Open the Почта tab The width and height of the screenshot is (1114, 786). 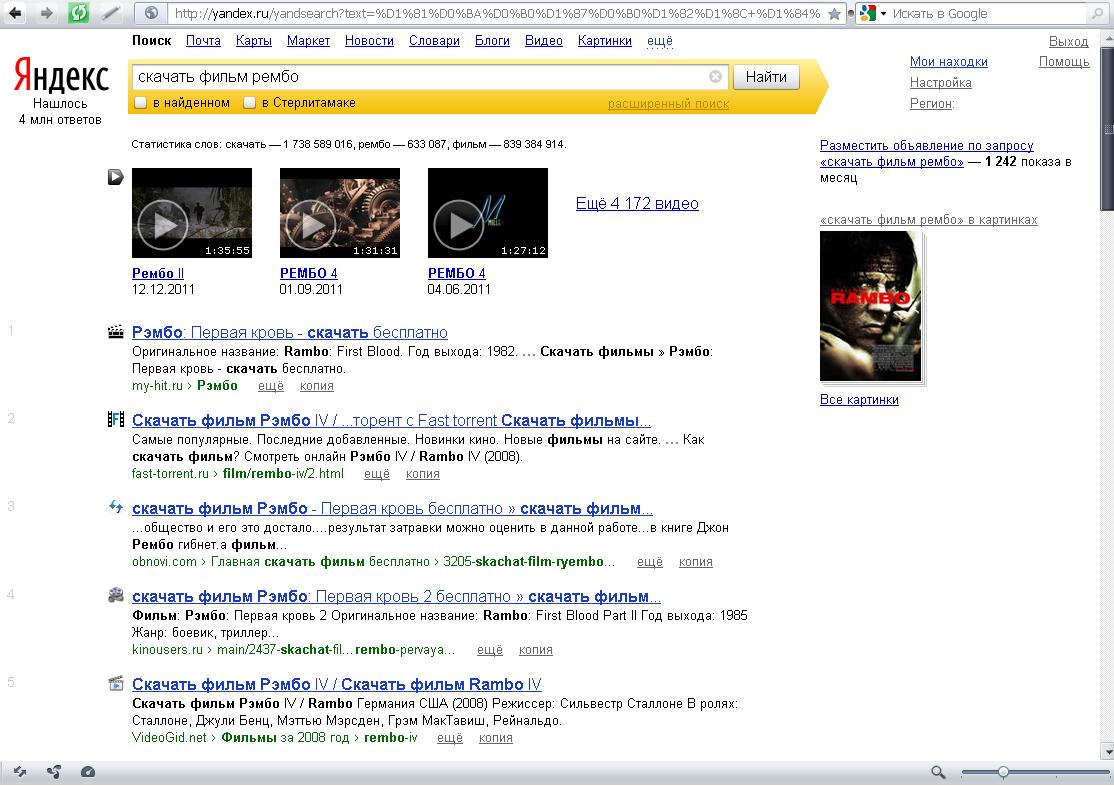click(x=203, y=41)
